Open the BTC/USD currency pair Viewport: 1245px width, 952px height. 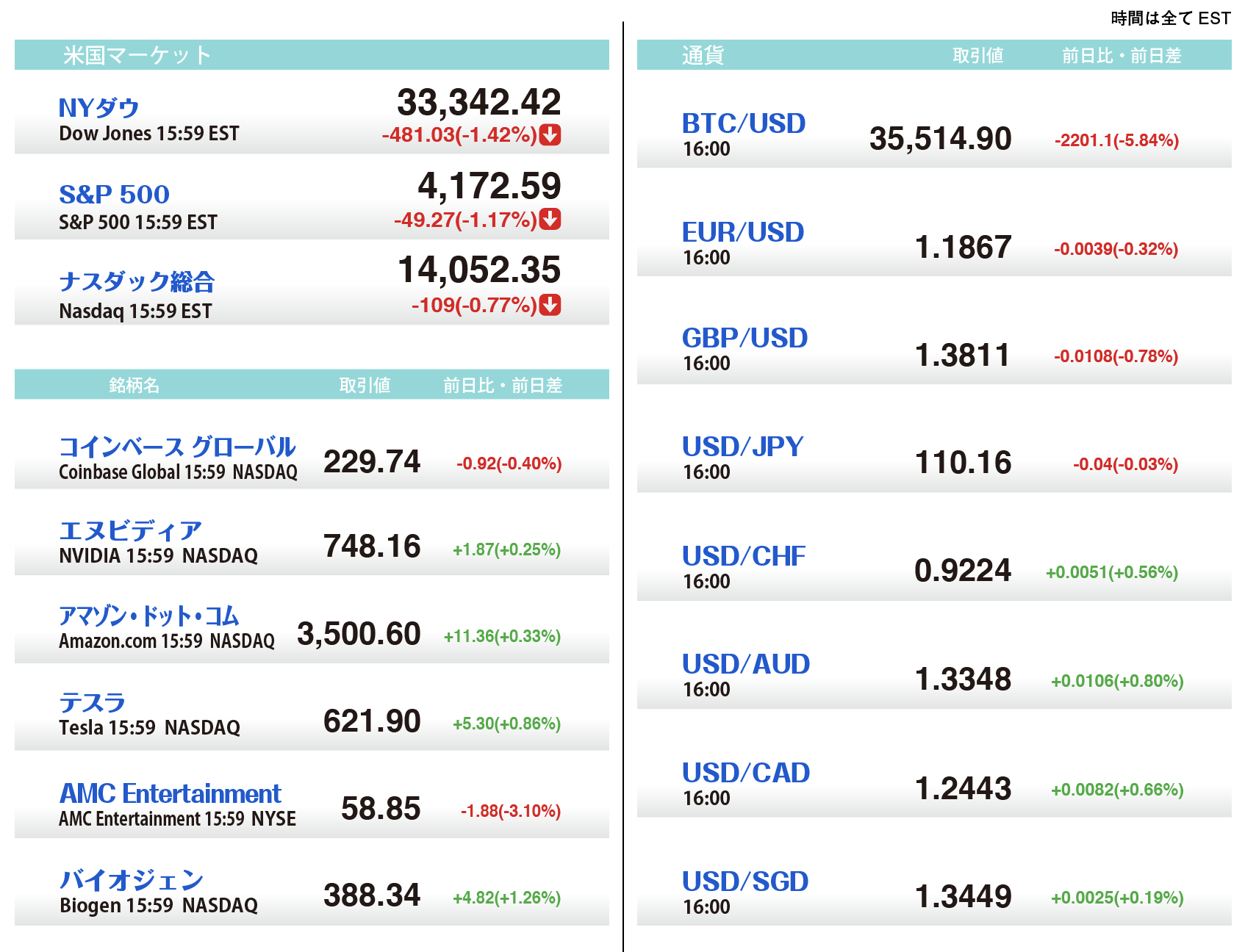tap(743, 123)
